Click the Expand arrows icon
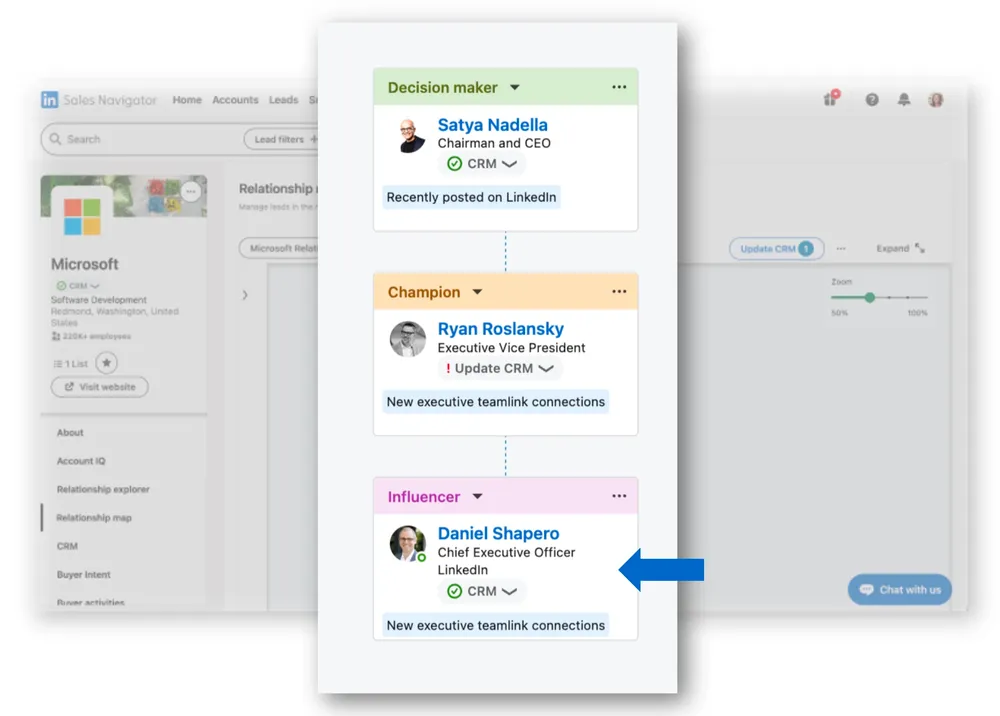Image resolution: width=1000 pixels, height=716 pixels. [x=920, y=248]
